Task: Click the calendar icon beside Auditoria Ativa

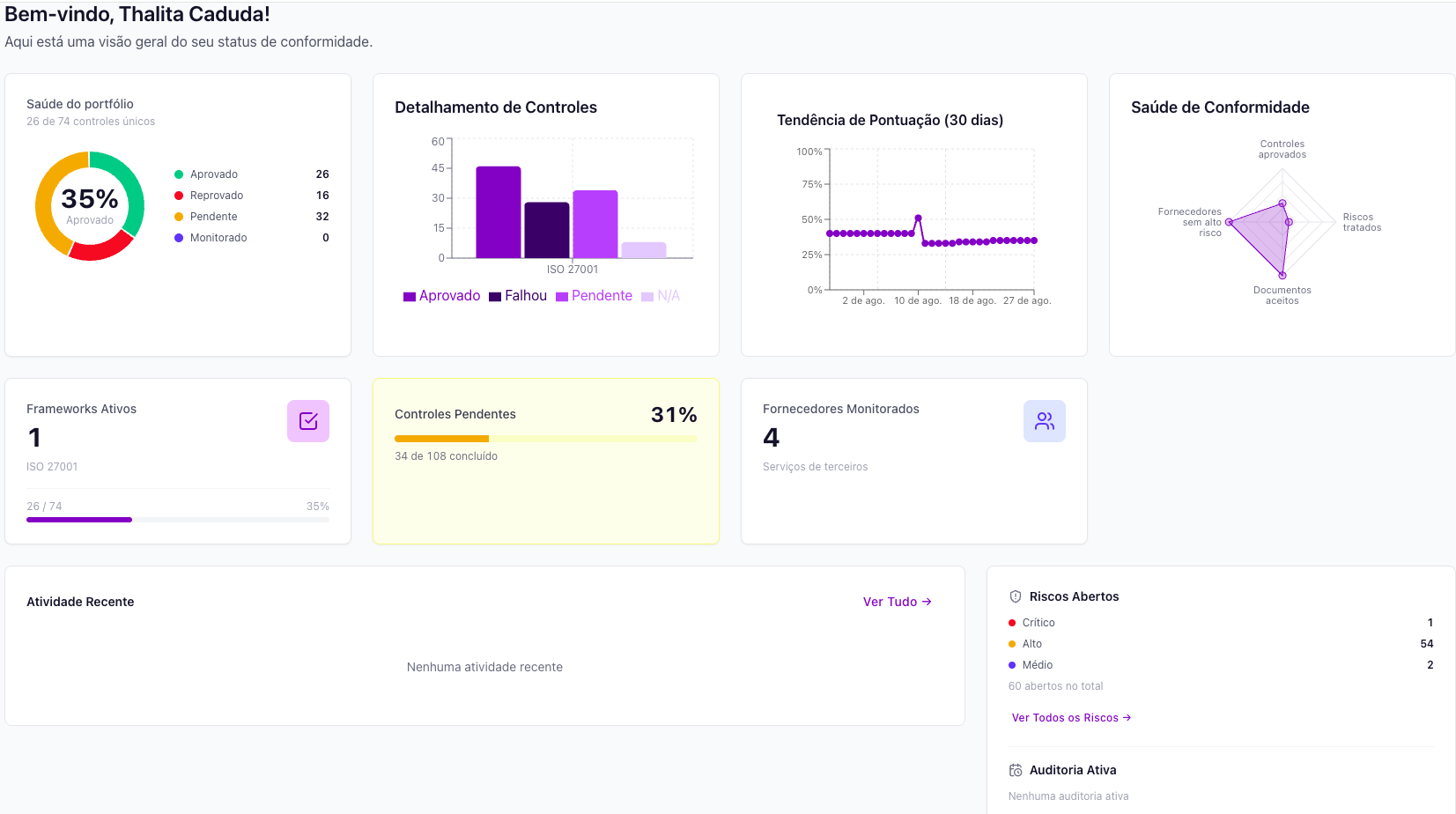Action: pos(1016,770)
